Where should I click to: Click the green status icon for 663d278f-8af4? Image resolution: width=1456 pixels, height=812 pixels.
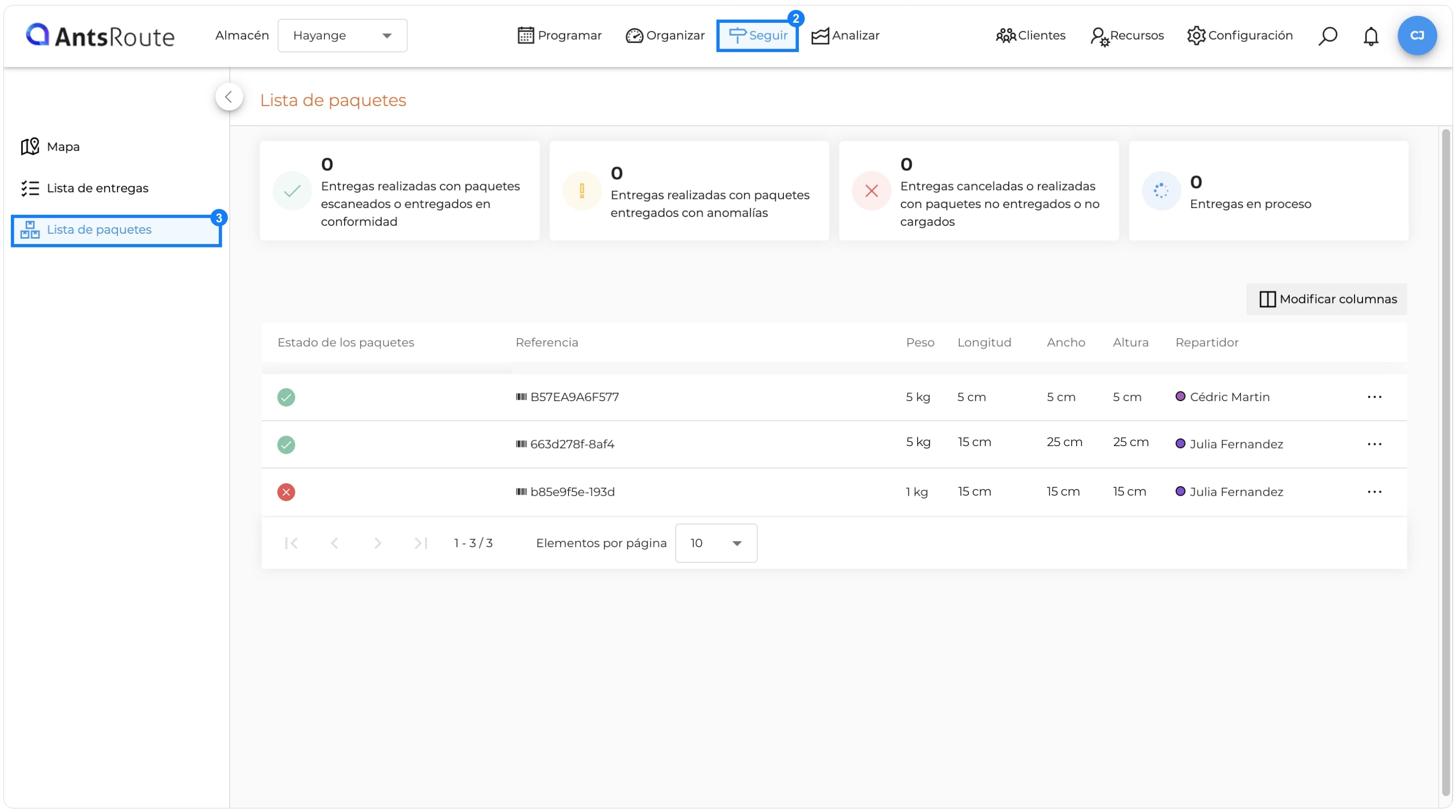pyautogui.click(x=286, y=445)
